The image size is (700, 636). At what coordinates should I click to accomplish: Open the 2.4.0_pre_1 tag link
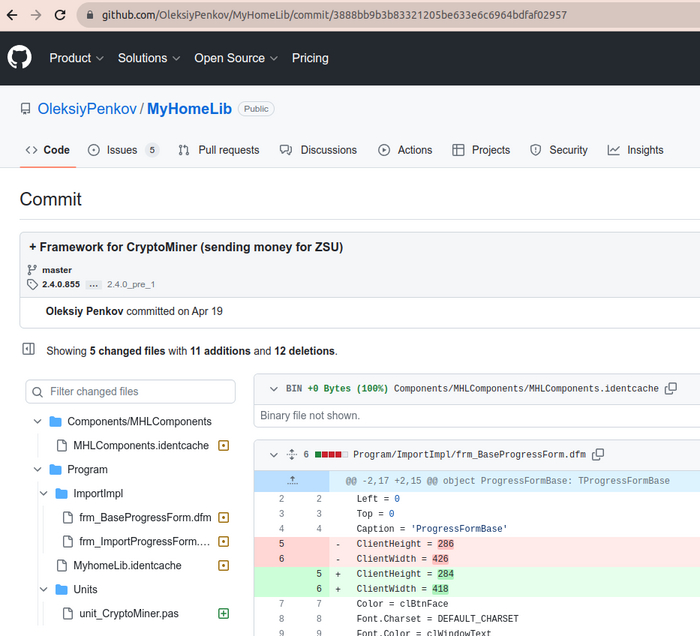point(131,284)
